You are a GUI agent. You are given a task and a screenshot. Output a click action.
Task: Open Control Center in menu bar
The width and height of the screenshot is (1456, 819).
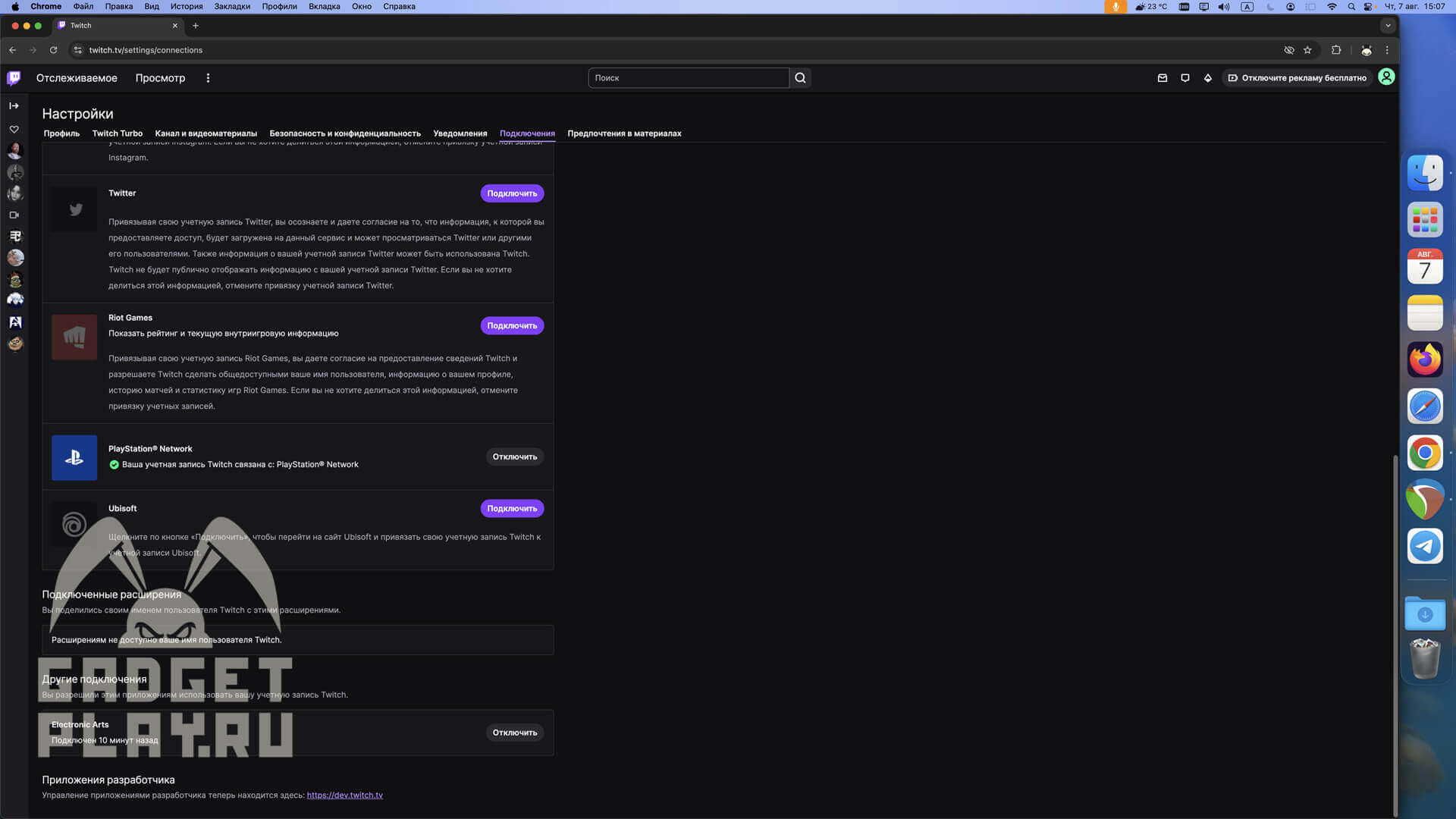[1369, 6]
